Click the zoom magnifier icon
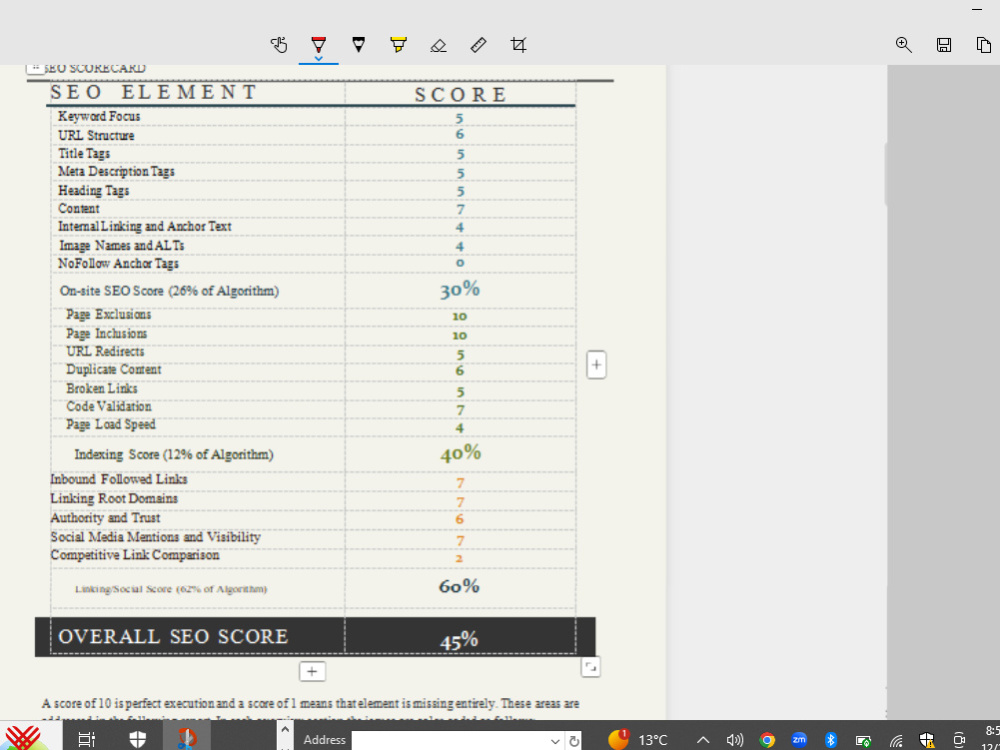 coord(904,45)
